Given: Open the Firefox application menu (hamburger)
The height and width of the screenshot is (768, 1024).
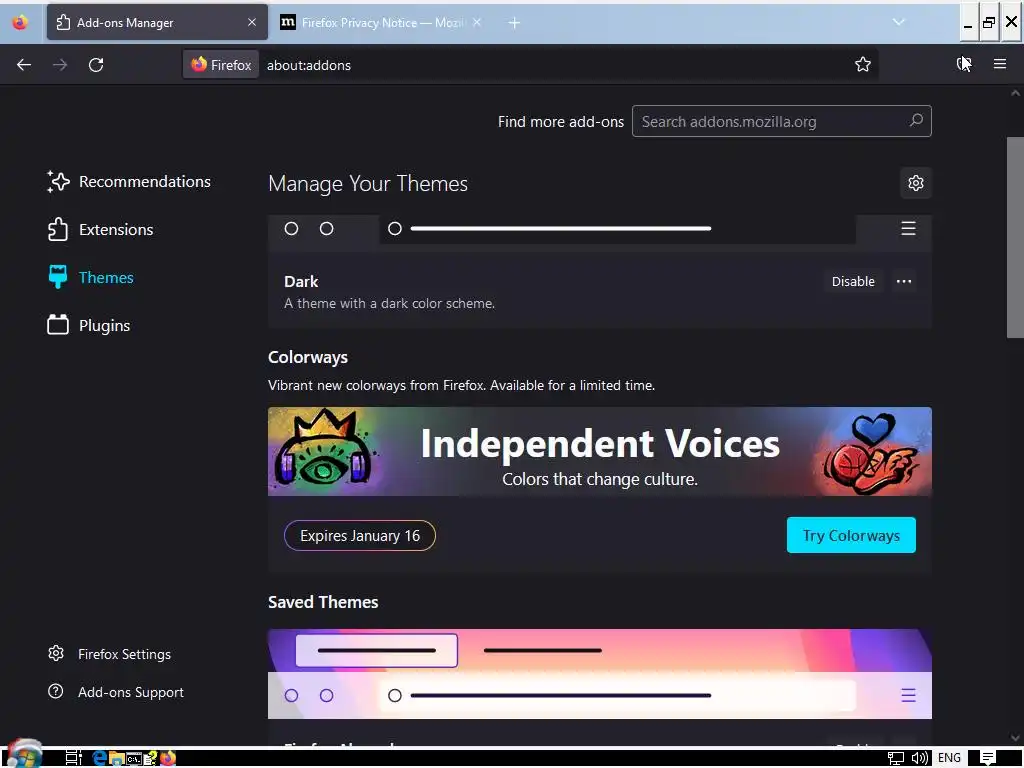Looking at the screenshot, I should pos(999,64).
